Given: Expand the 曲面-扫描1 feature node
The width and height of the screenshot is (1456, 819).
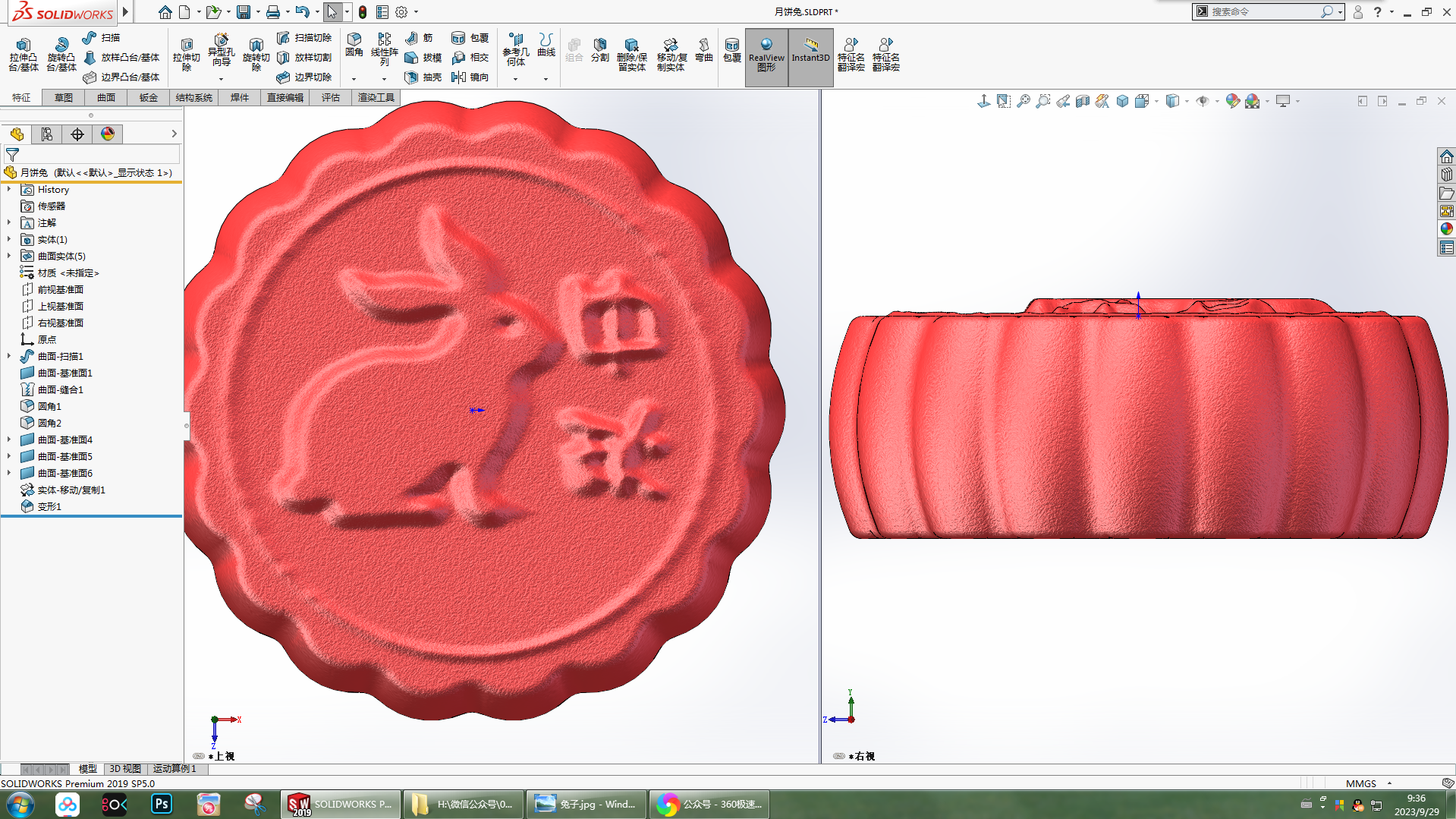Looking at the screenshot, I should (9, 356).
